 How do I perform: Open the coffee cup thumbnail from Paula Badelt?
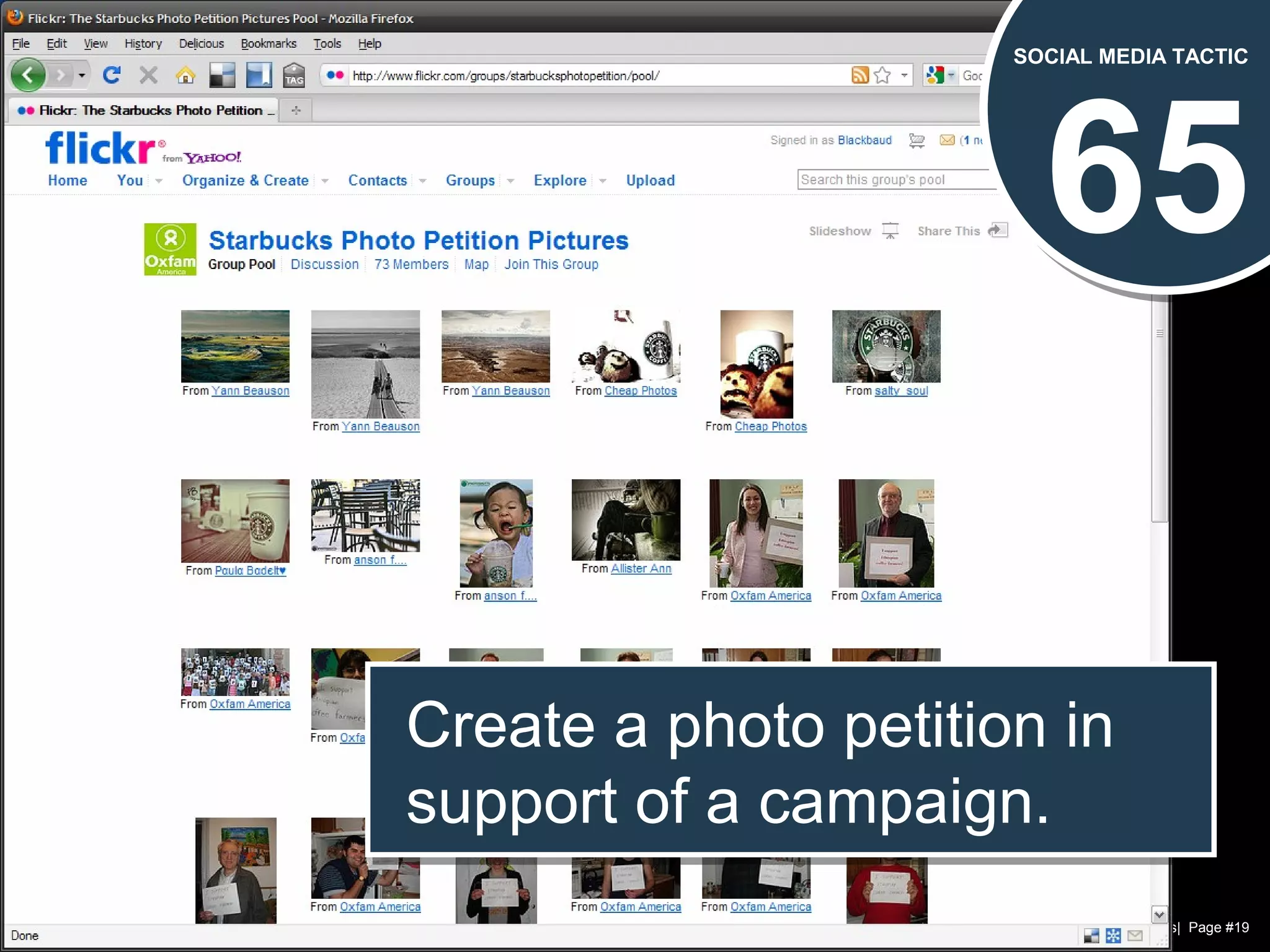tap(235, 521)
